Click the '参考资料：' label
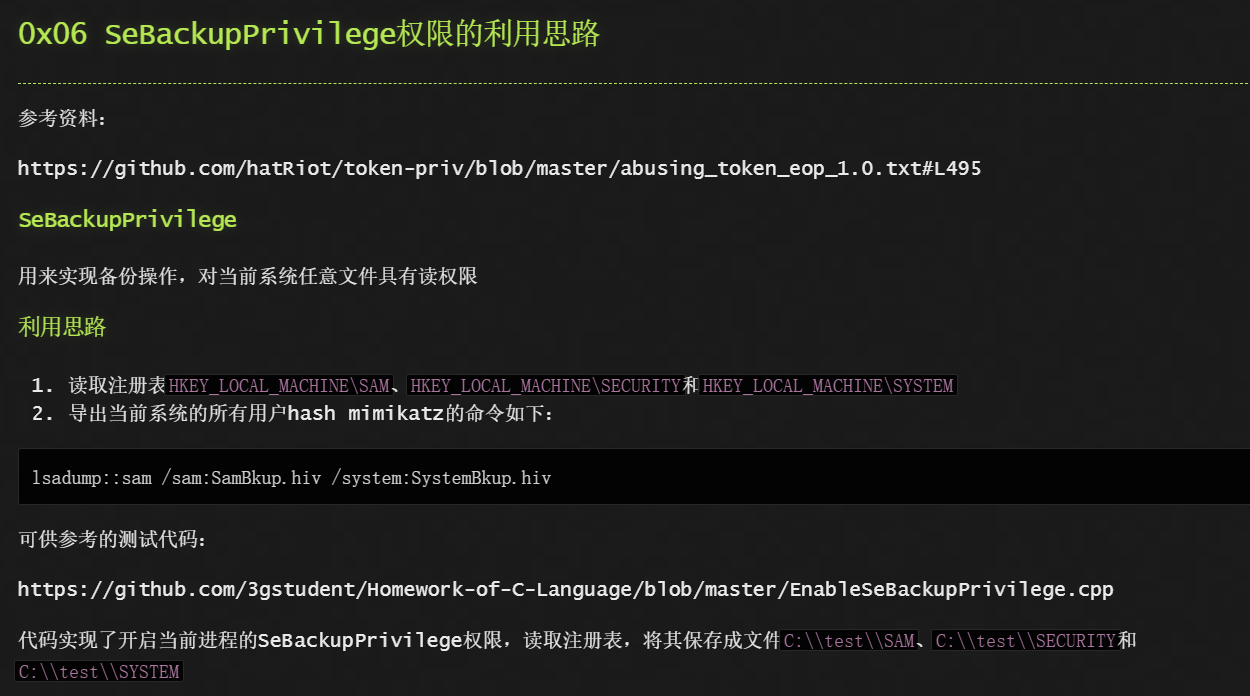This screenshot has height=696, width=1250. pyautogui.click(x=62, y=118)
